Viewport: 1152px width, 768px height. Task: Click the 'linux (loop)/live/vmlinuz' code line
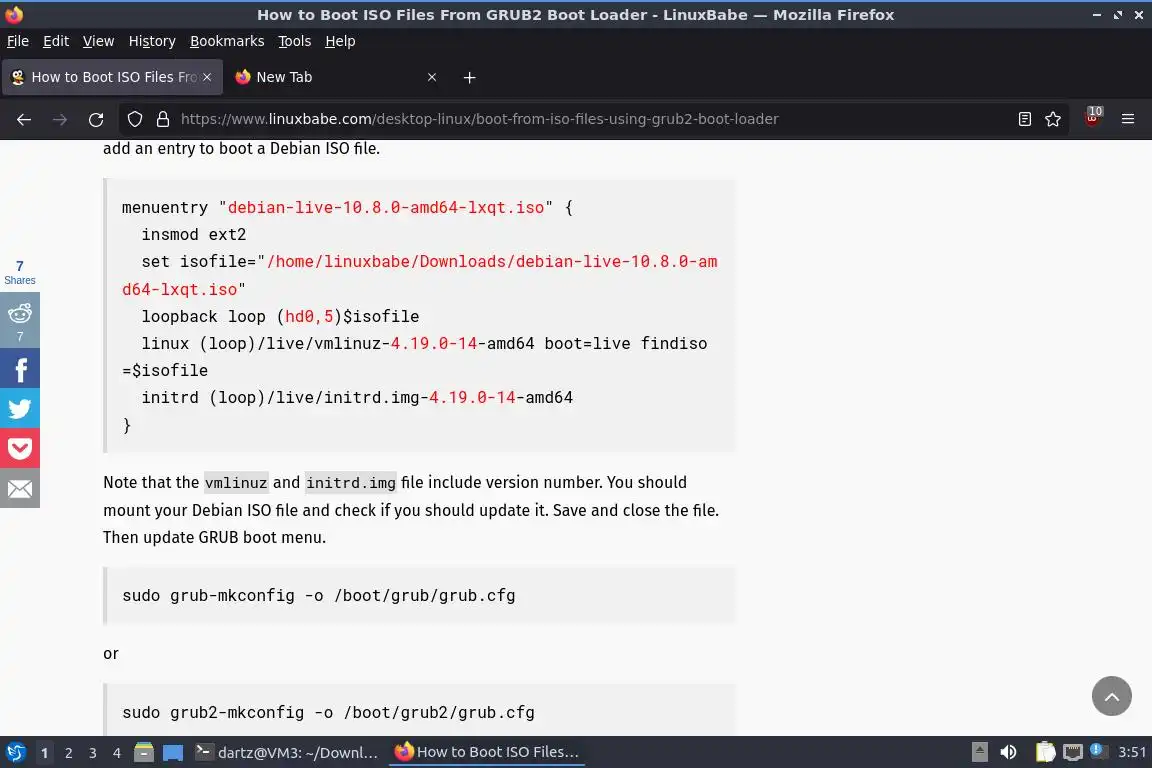pos(414,356)
